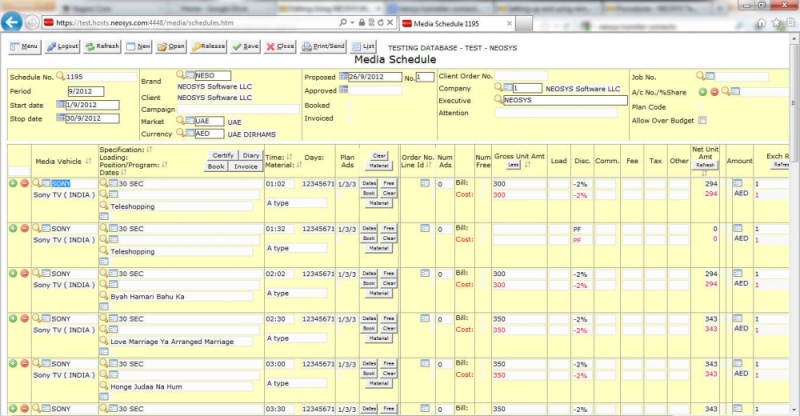Add line at Byah Hamari Bahu Ka row
The image size is (800, 416).
[x=13, y=273]
